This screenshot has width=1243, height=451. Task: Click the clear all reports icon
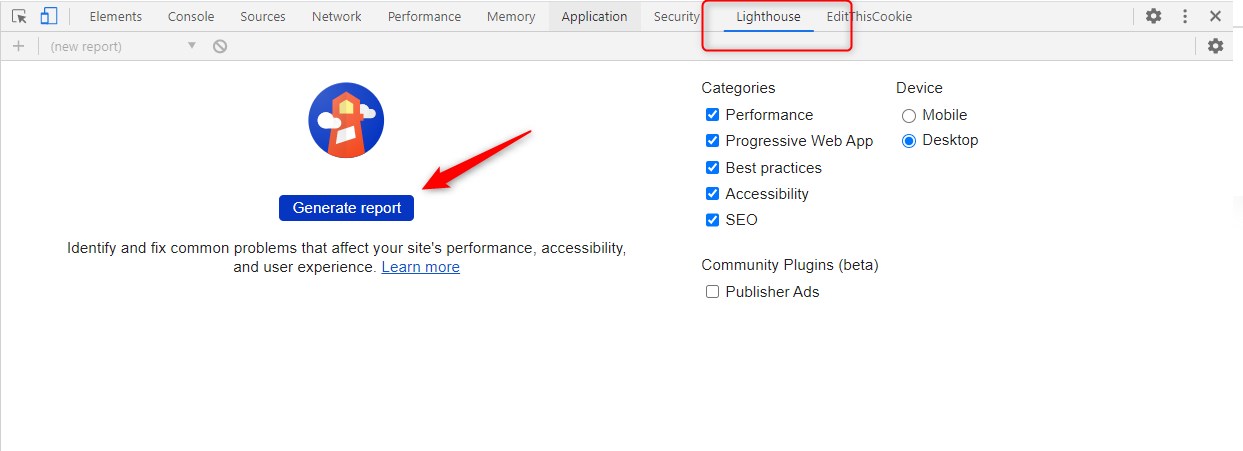click(x=220, y=46)
